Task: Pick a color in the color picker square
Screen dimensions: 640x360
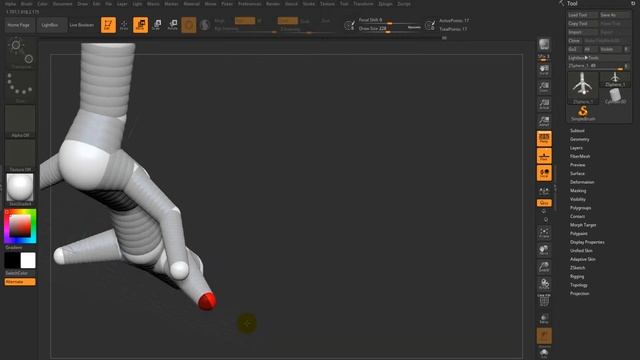Action: click(20, 225)
